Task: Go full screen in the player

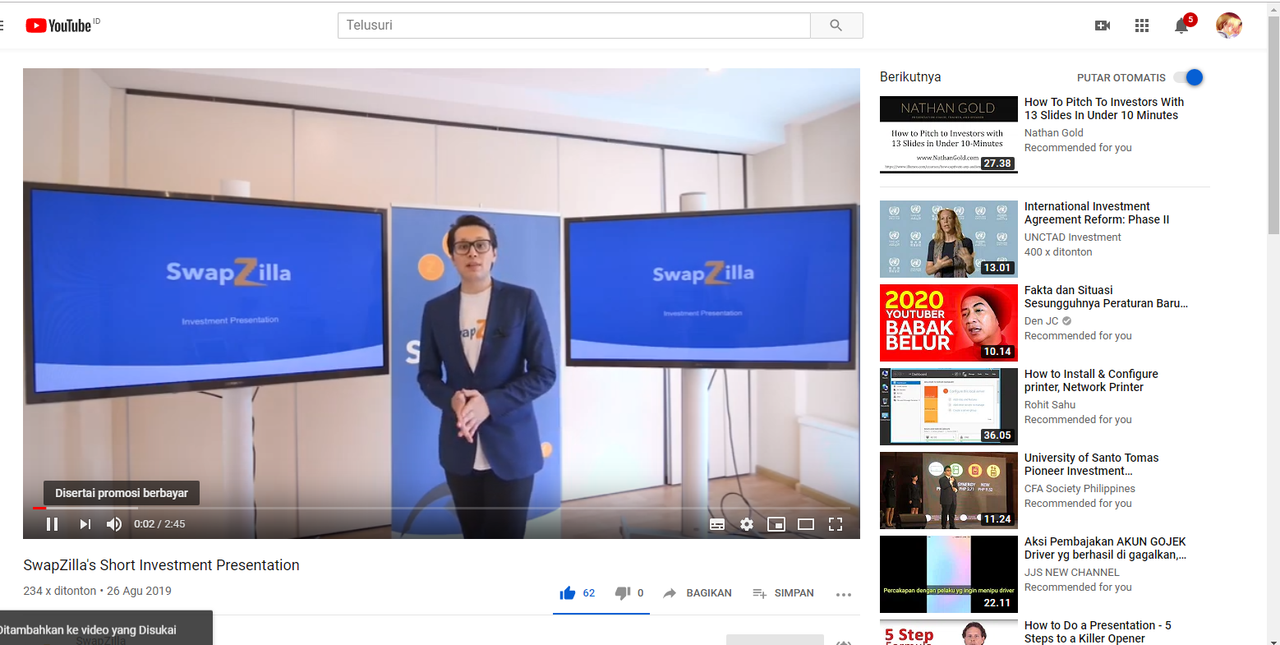Action: click(836, 524)
